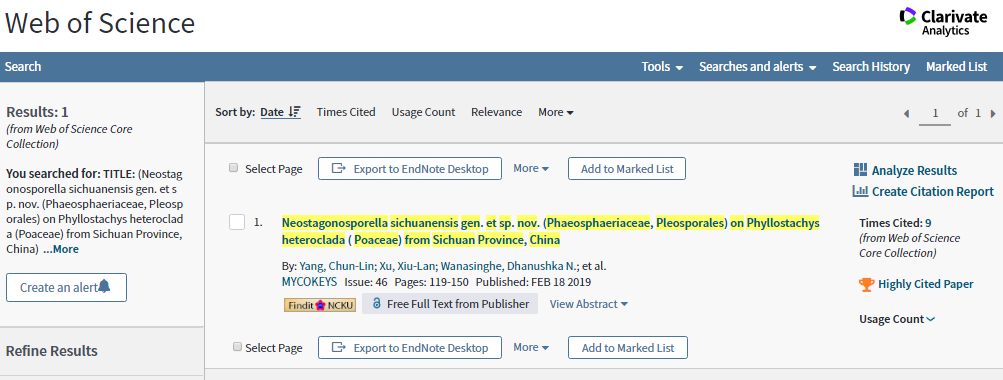Open Search History from the nav bar
This screenshot has width=1003, height=380.
coord(871,67)
